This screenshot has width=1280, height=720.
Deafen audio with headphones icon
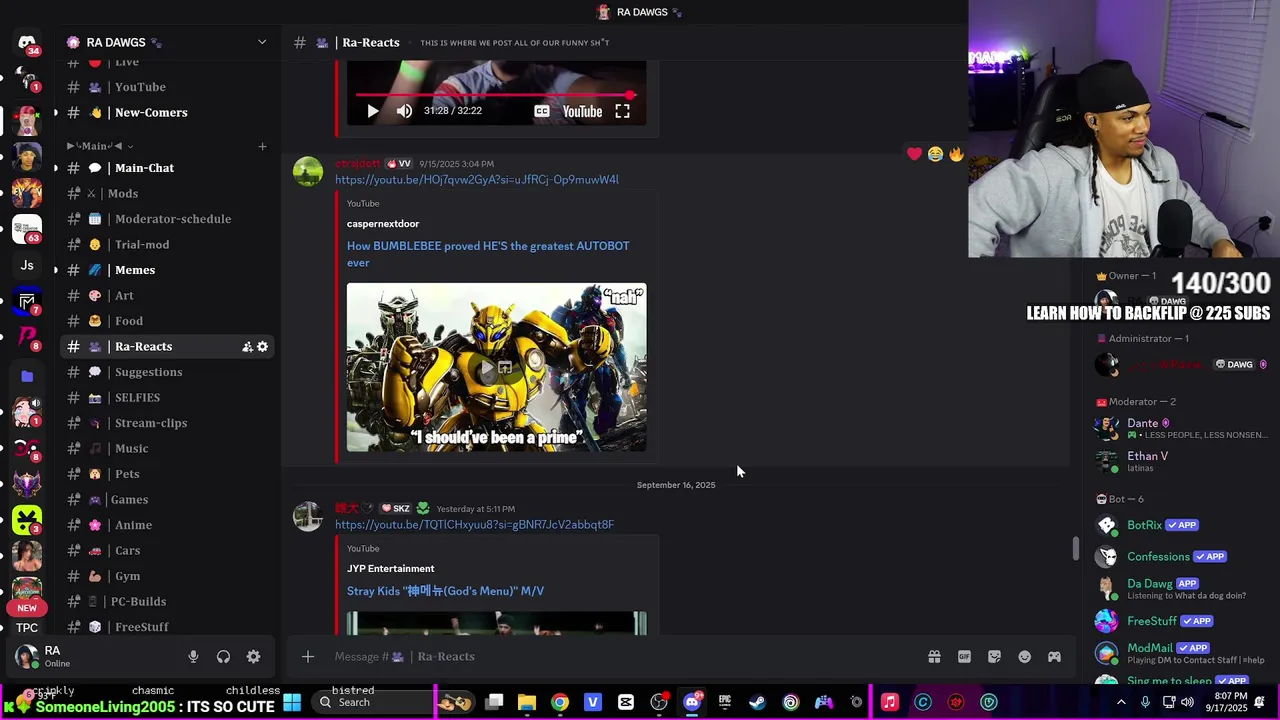coord(223,657)
